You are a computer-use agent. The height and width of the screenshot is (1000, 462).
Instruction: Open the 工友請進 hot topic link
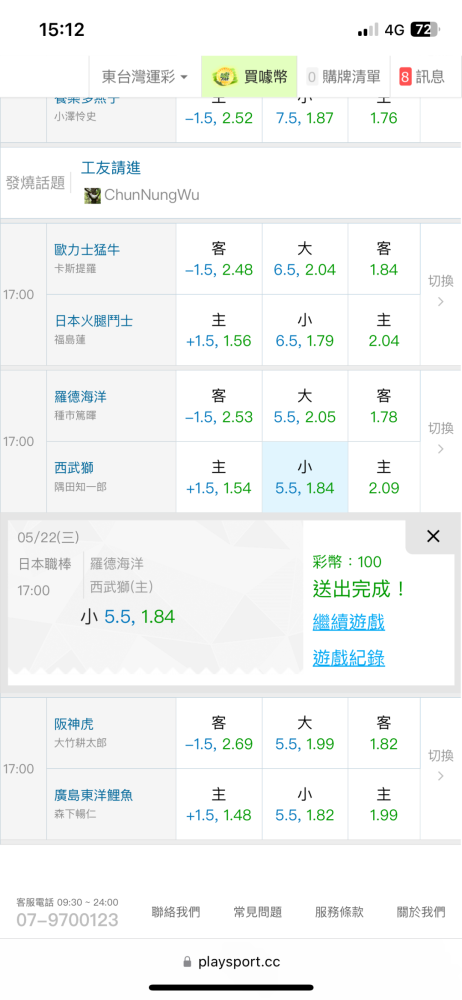111,168
